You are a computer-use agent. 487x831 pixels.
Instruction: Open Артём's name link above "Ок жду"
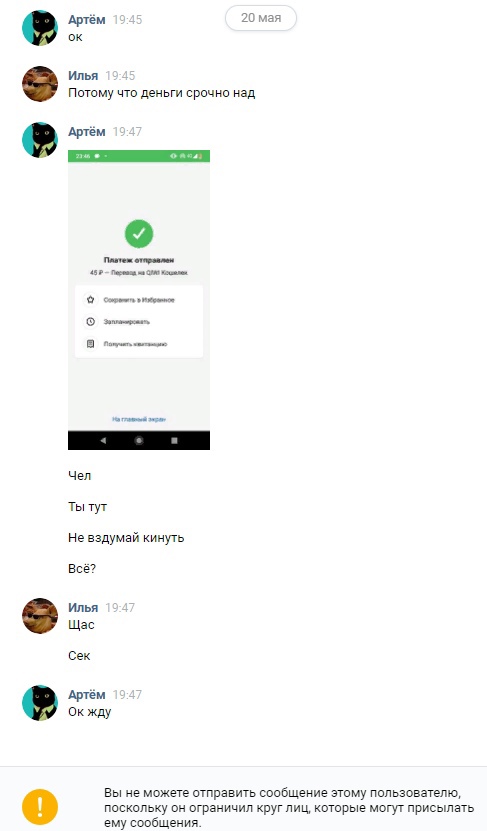pyautogui.click(x=87, y=695)
